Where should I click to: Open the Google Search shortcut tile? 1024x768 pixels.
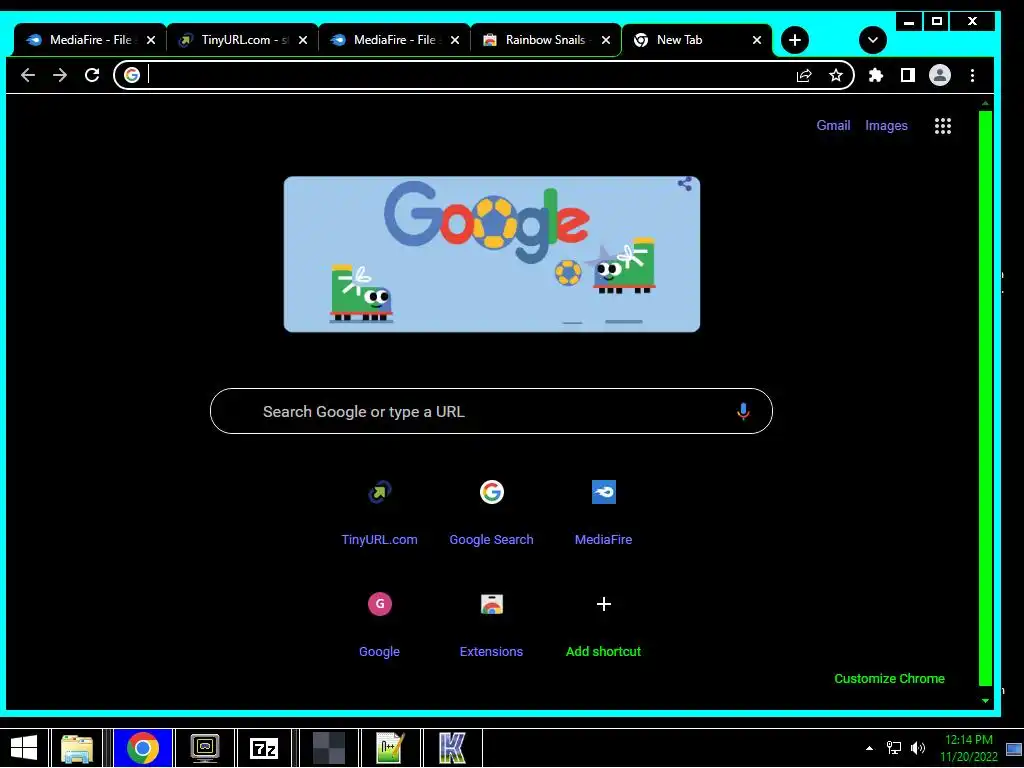pos(491,513)
